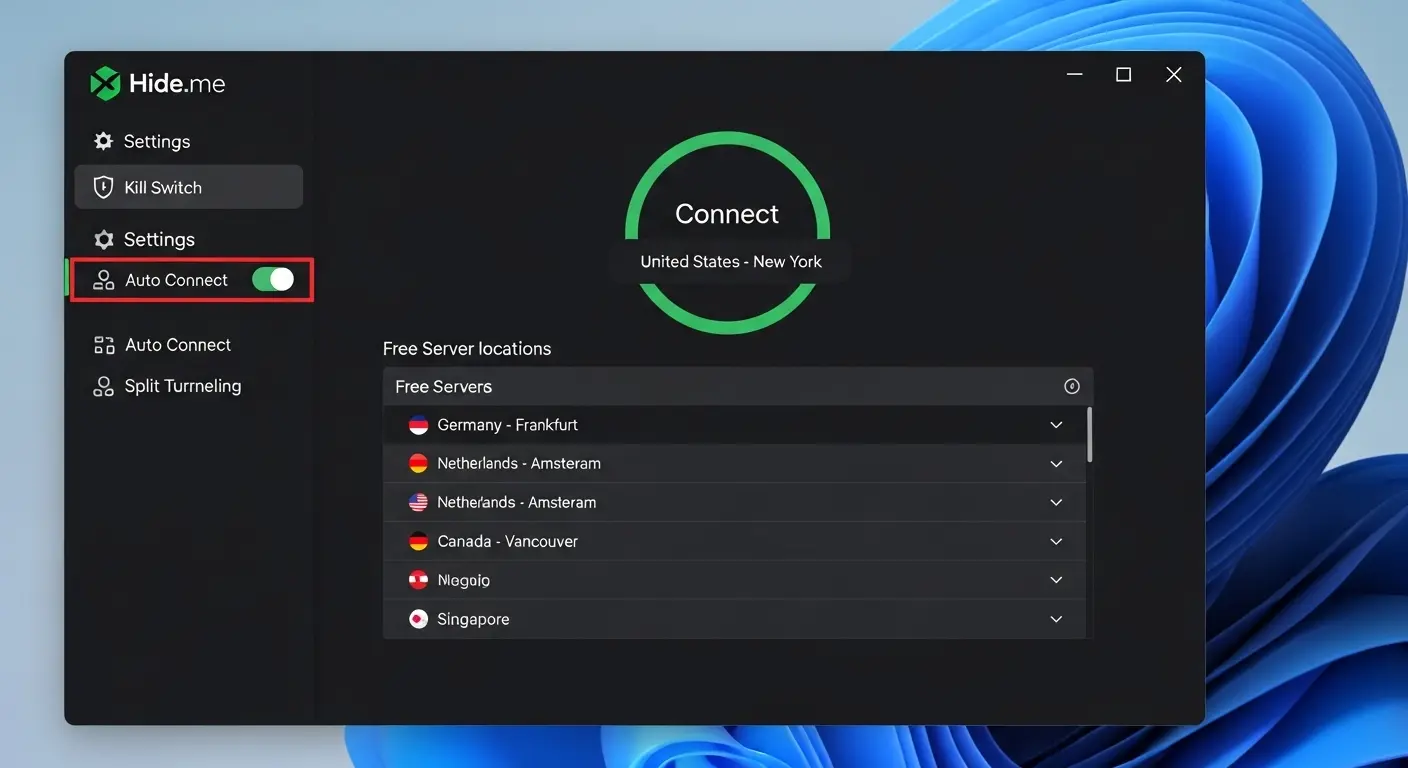The height and width of the screenshot is (768, 1408).
Task: Click the Germany - Frankfurt flag icon
Action: [x=419, y=425]
